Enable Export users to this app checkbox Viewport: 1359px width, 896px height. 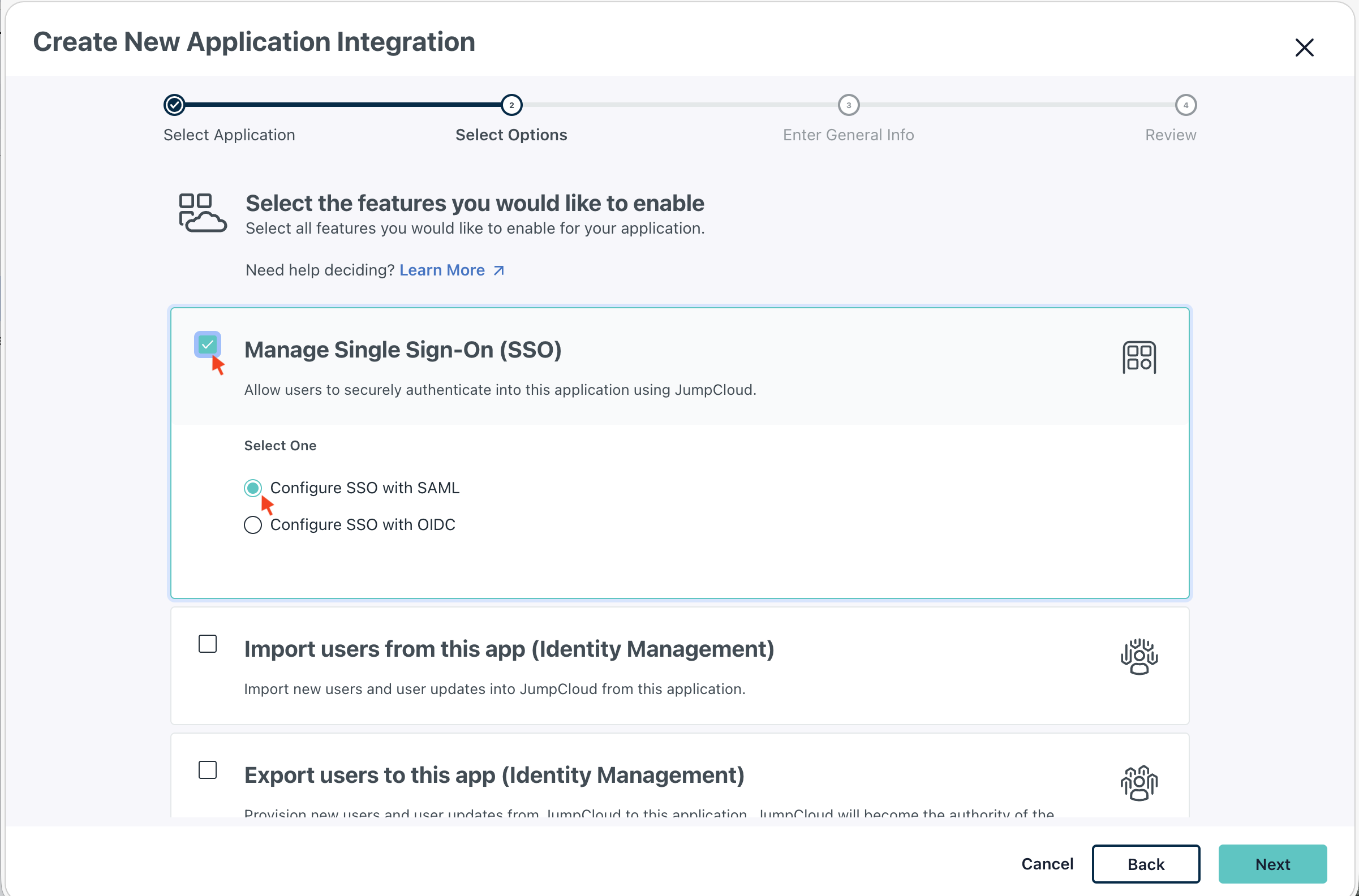tap(208, 770)
